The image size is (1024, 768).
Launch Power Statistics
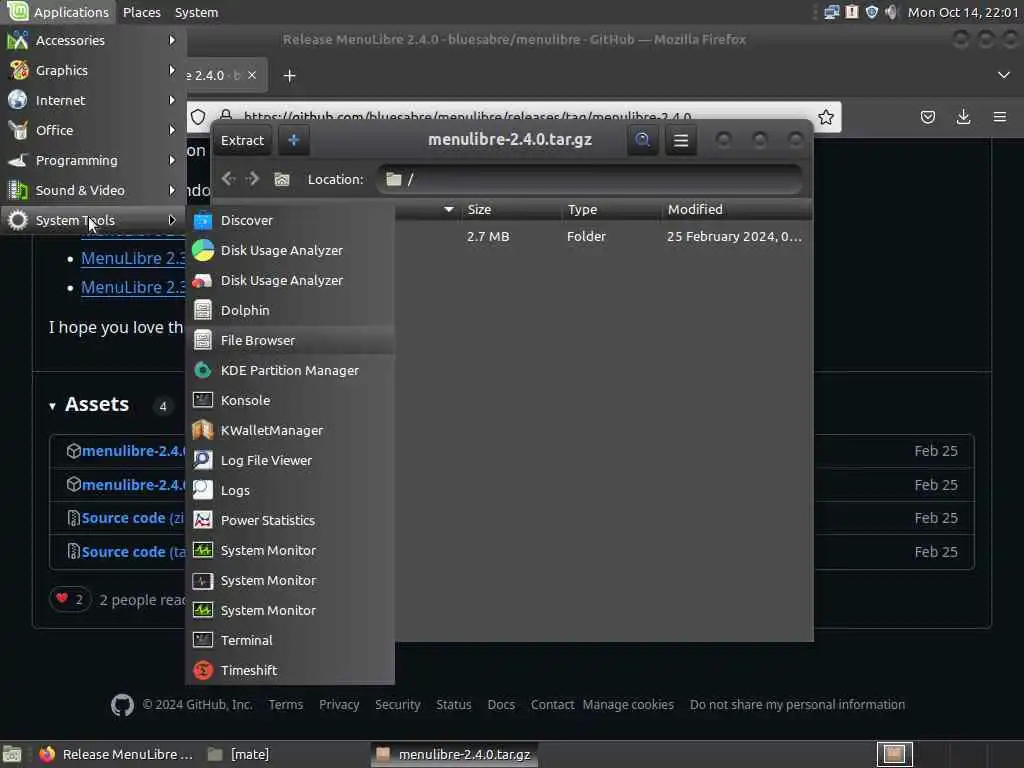click(x=290, y=521)
